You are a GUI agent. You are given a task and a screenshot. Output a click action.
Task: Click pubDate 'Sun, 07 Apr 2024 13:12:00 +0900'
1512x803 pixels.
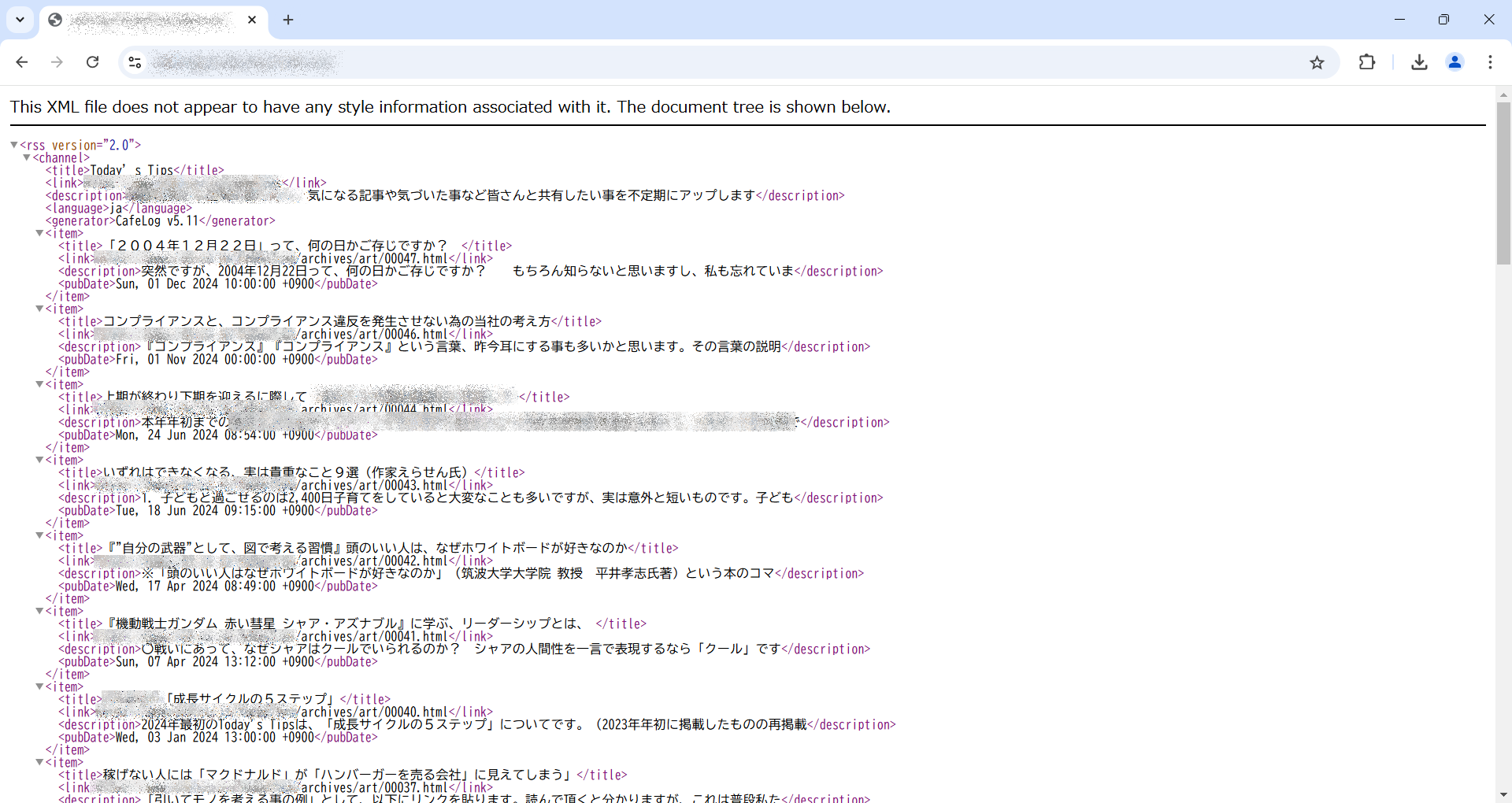[x=215, y=661]
